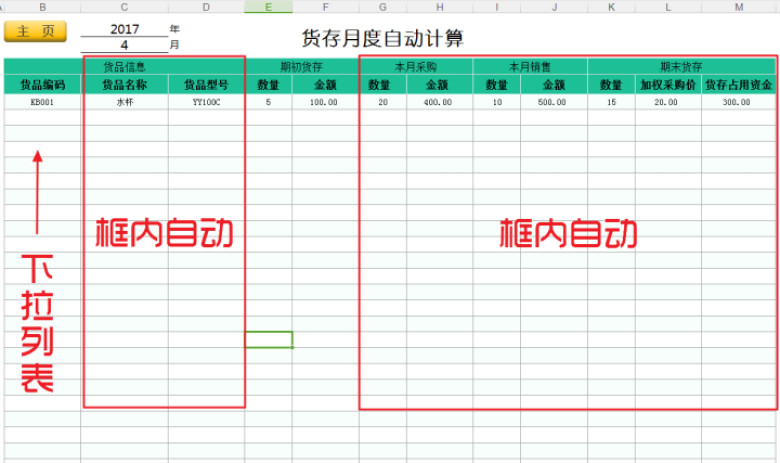
Task: Select column K header
Action: coord(611,7)
